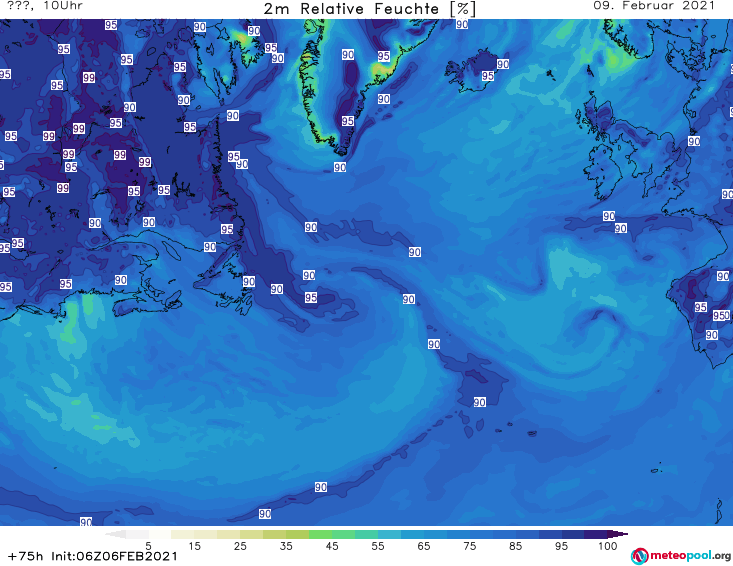Screen dimensions: 733x566
Task: Click the legend value '15'
Action: 194,546
